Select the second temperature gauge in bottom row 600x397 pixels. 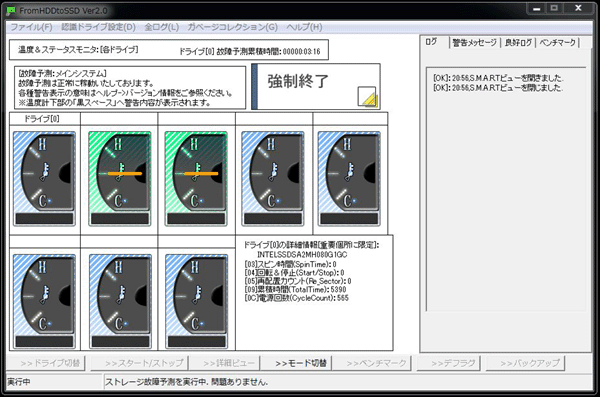pos(120,302)
